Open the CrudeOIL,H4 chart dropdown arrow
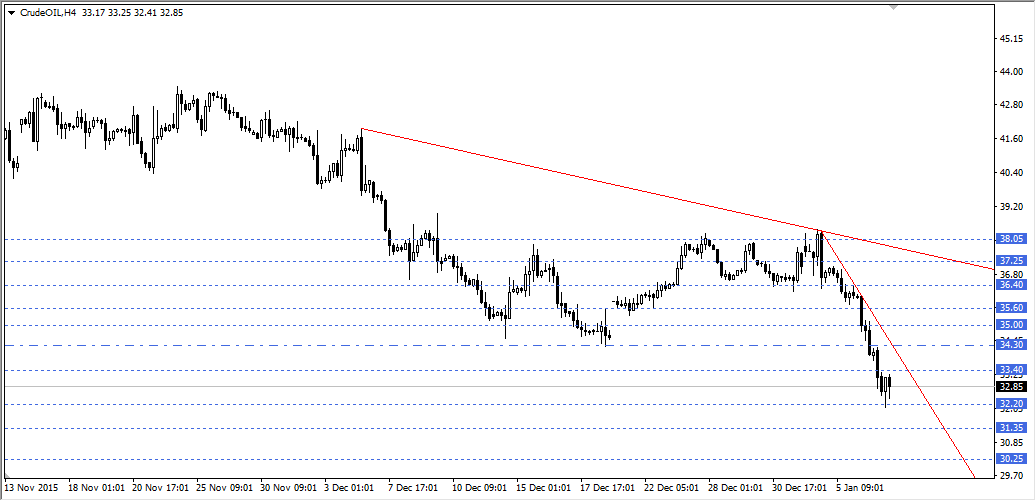Image resolution: width=1036 pixels, height=501 pixels. coord(11,12)
